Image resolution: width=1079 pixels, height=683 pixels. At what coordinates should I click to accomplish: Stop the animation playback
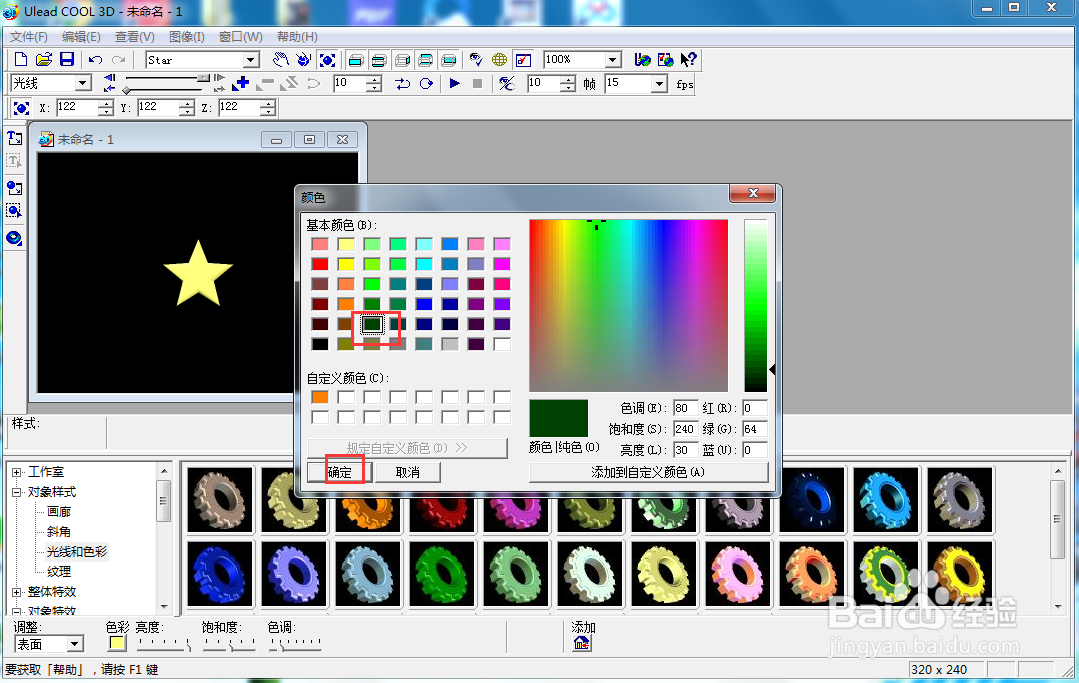pos(478,84)
